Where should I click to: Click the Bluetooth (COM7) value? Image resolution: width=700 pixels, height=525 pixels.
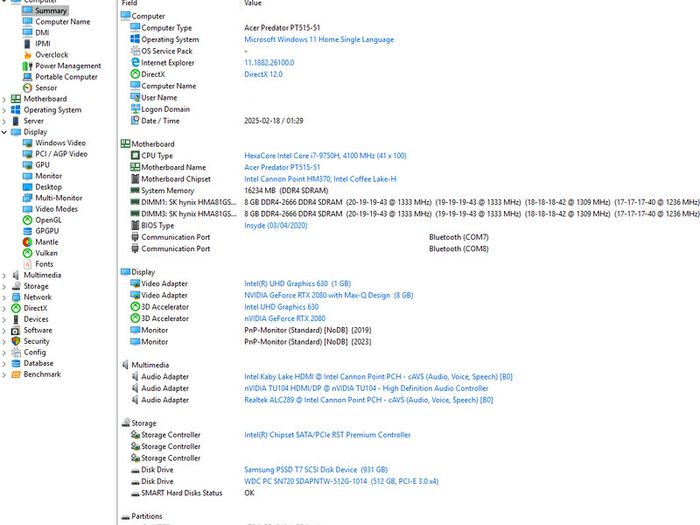pyautogui.click(x=458, y=237)
